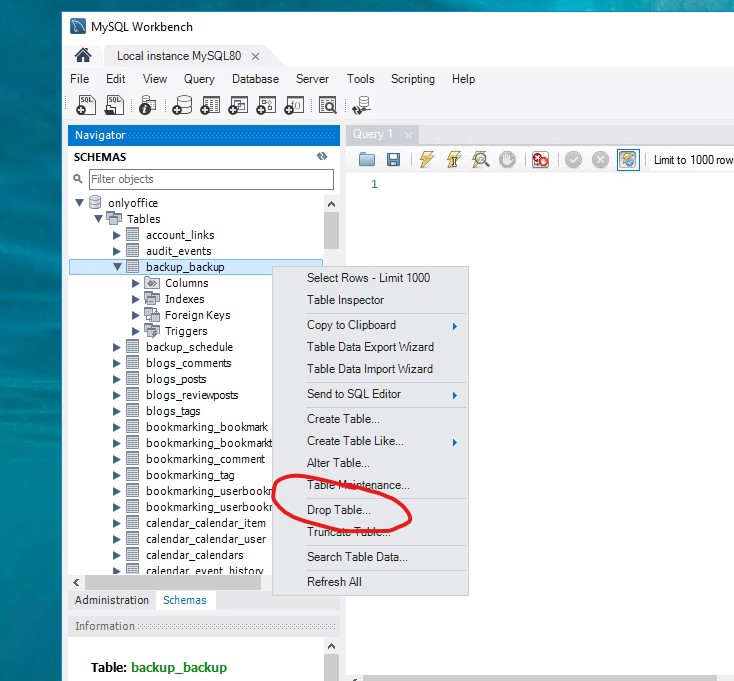The height and width of the screenshot is (681, 734).
Task: Click Refresh All in context menu
Action: coord(370,582)
